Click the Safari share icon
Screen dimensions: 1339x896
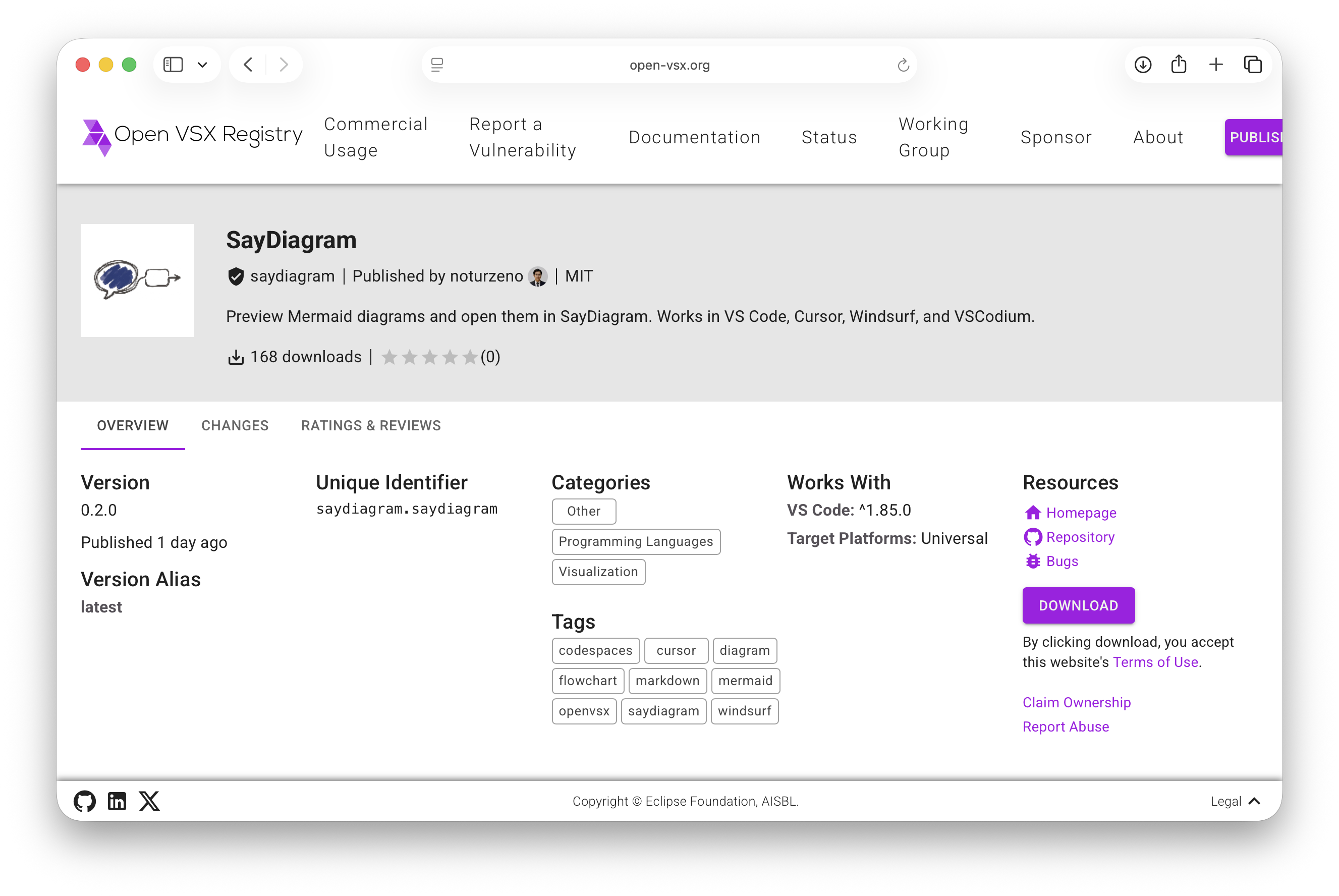tap(1179, 65)
